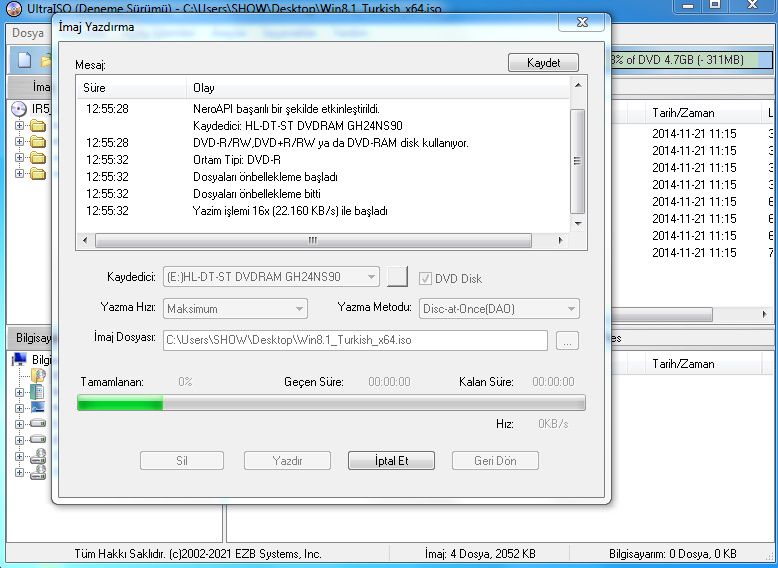Screen dimensions: 778x568
Task: Select the bottommost folder icon under IR5 disc
Action: click(38, 174)
